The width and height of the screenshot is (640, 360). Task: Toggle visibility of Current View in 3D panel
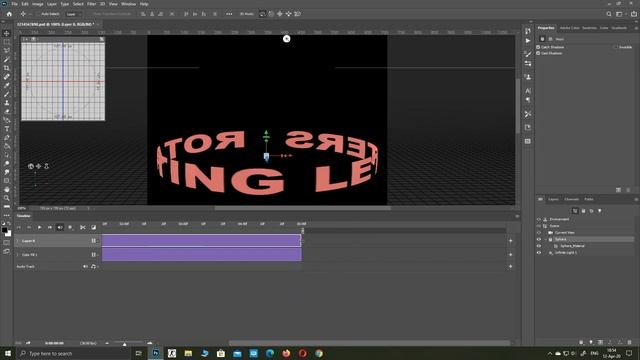(539, 233)
